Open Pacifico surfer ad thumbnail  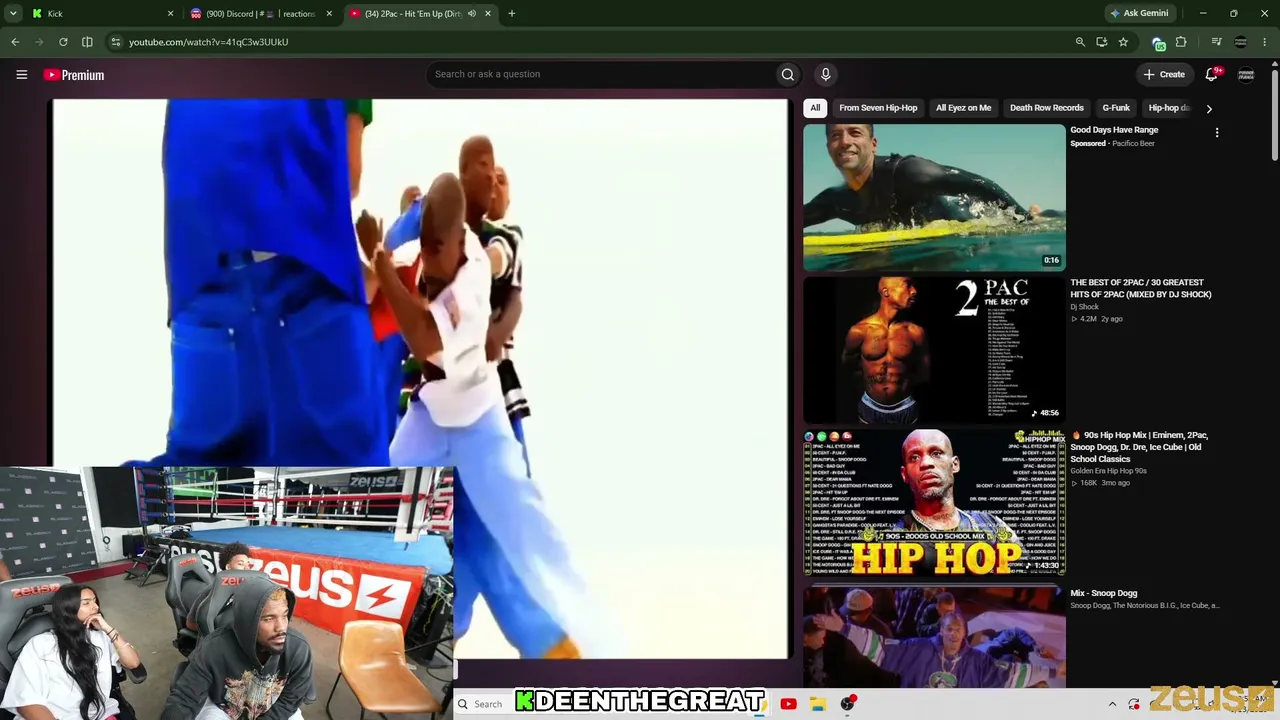point(934,198)
